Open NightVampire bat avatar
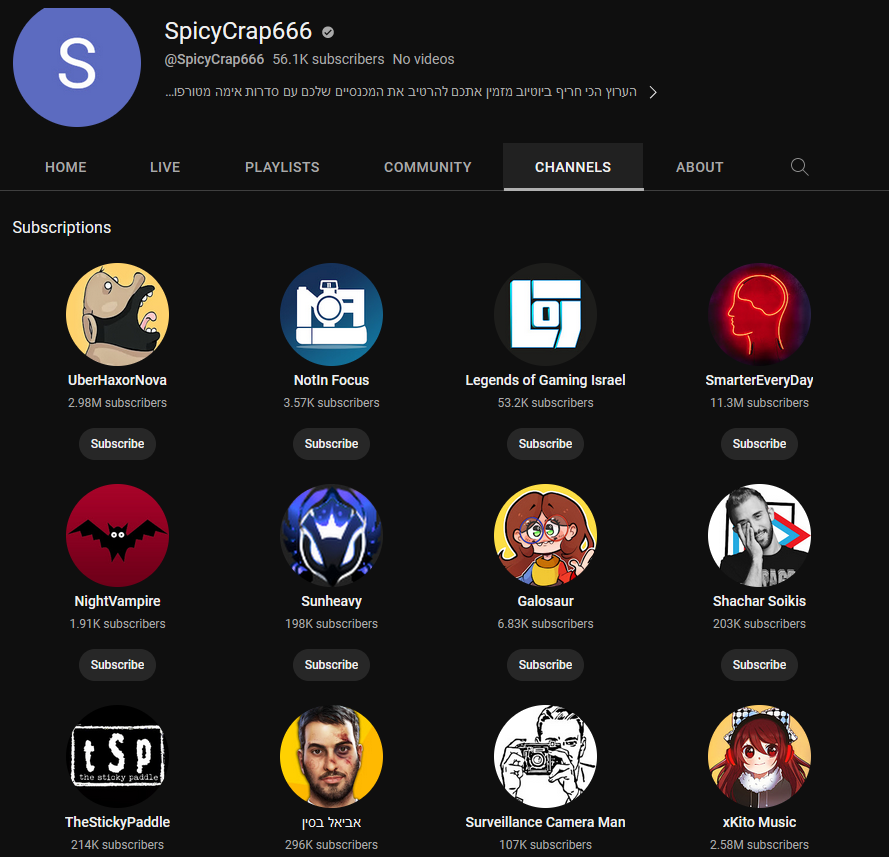Screen dimensions: 889x857 [x=117, y=535]
